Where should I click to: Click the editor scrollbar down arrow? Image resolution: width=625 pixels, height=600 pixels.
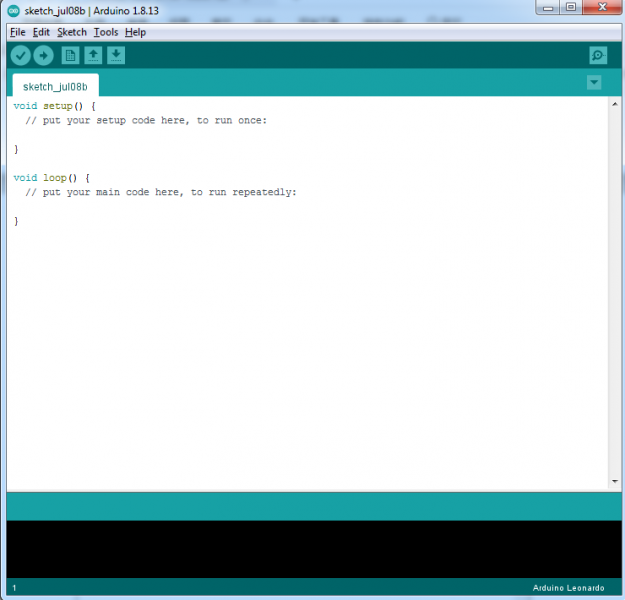click(x=615, y=482)
